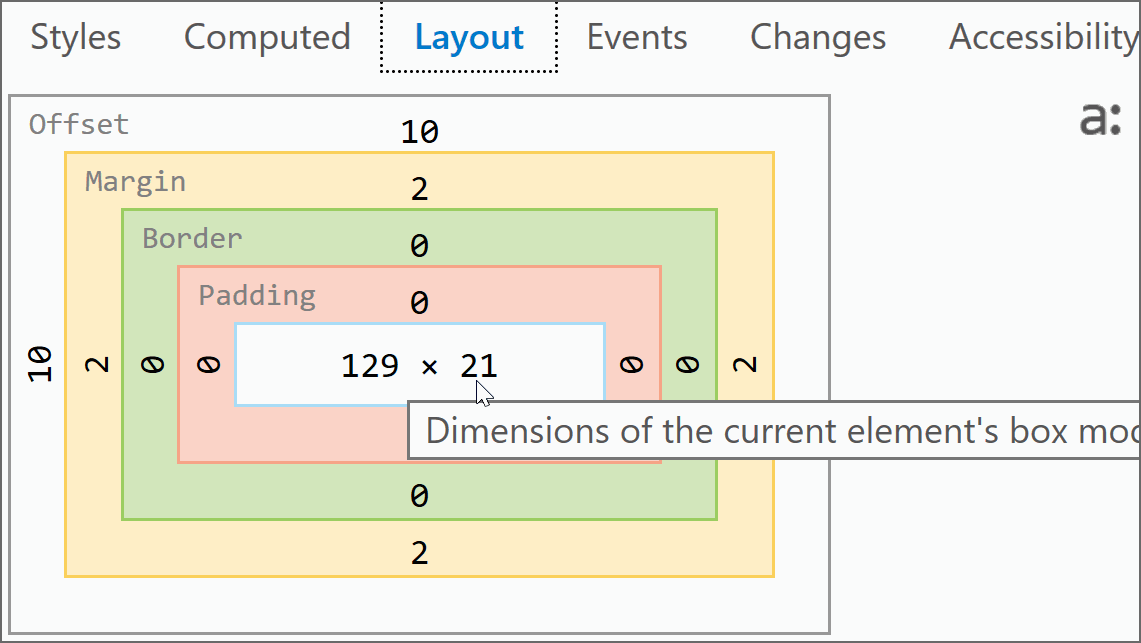The height and width of the screenshot is (643, 1141).
Task: Edit the bottom border value 0
Action: (x=420, y=496)
